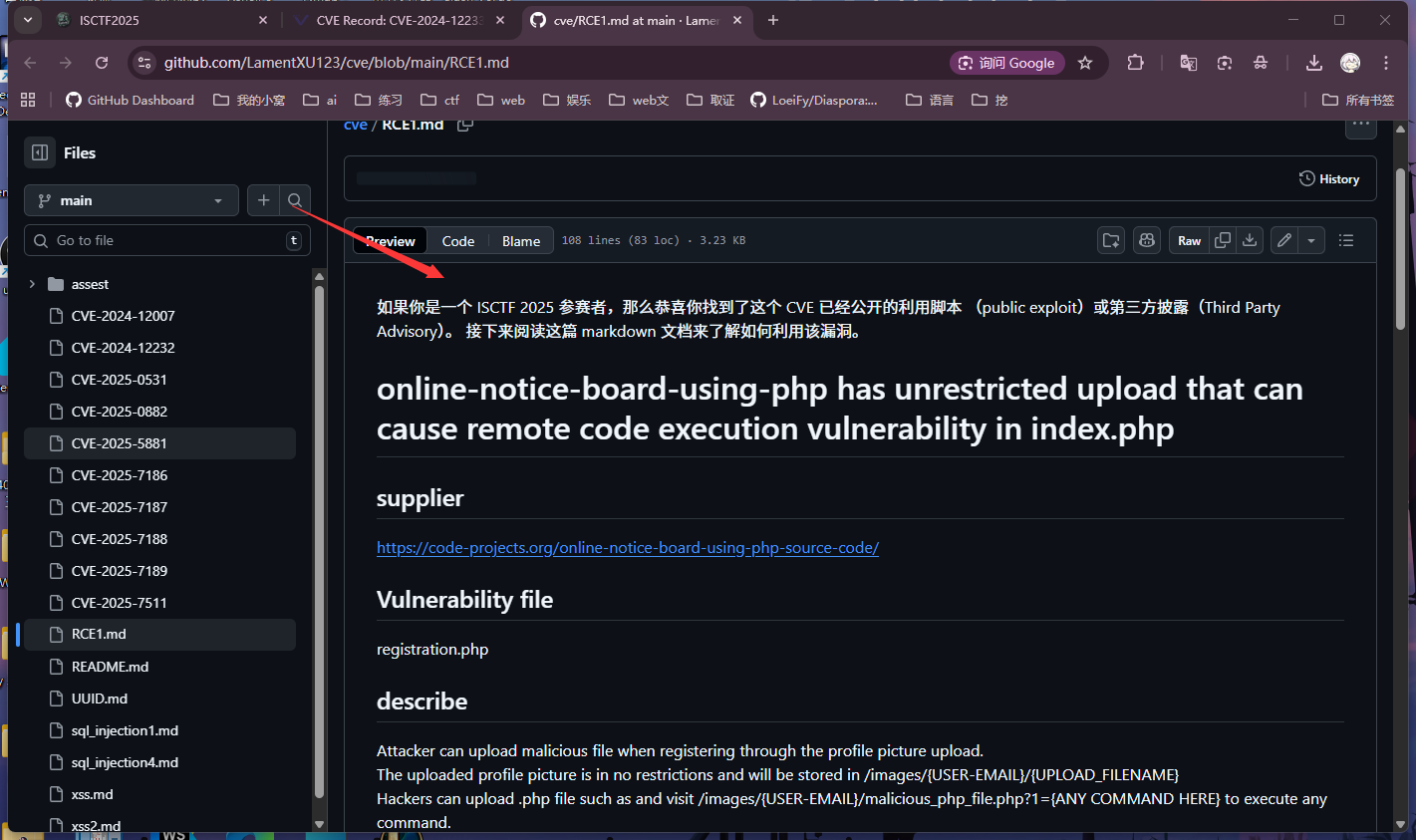Open more edit options dropdown arrow

pyautogui.click(x=1311, y=240)
